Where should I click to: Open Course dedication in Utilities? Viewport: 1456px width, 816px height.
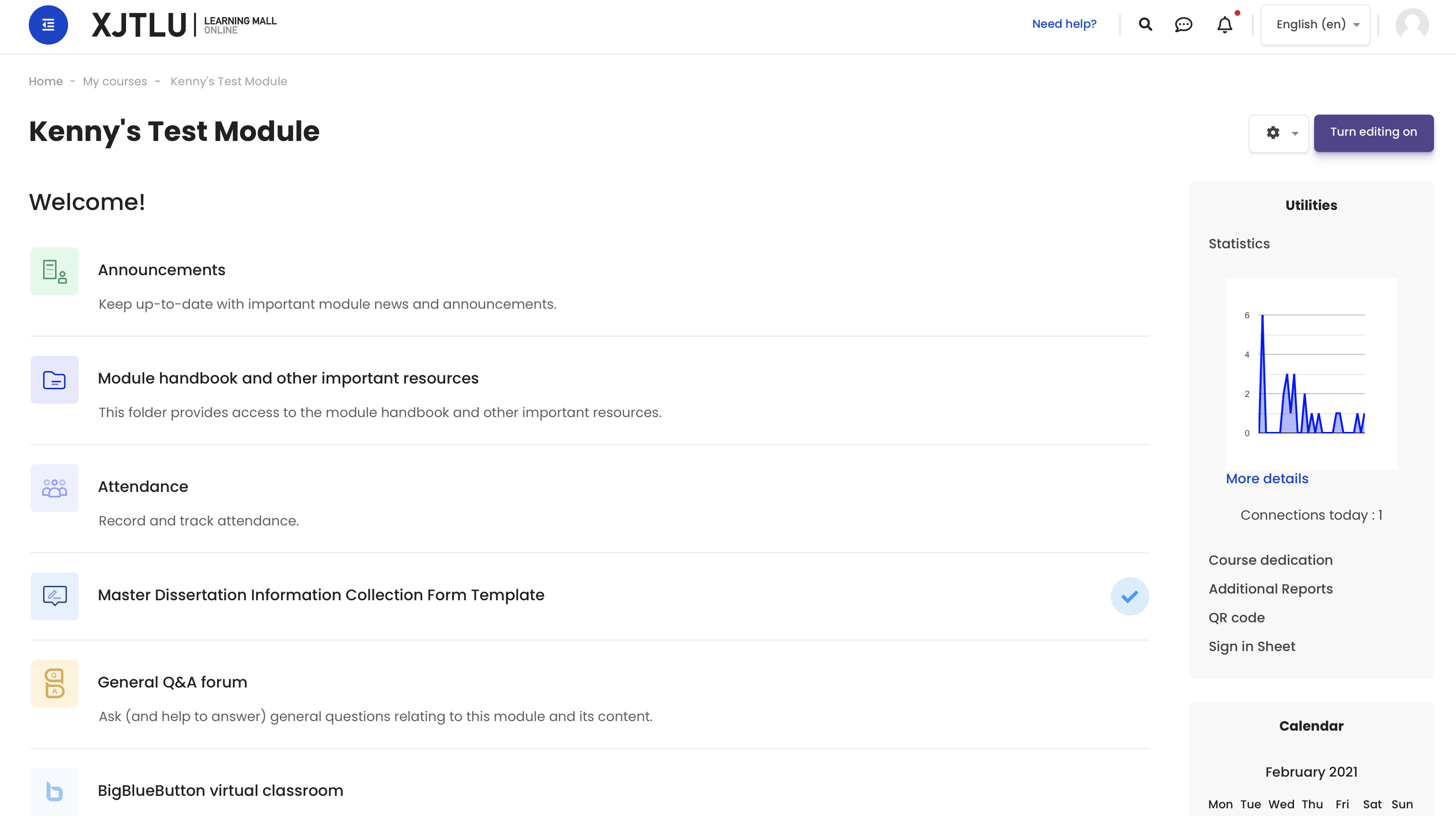coord(1270,560)
